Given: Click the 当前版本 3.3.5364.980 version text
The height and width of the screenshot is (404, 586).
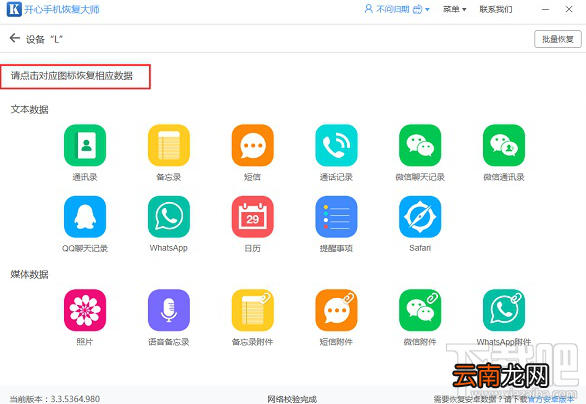Looking at the screenshot, I should tap(55, 399).
